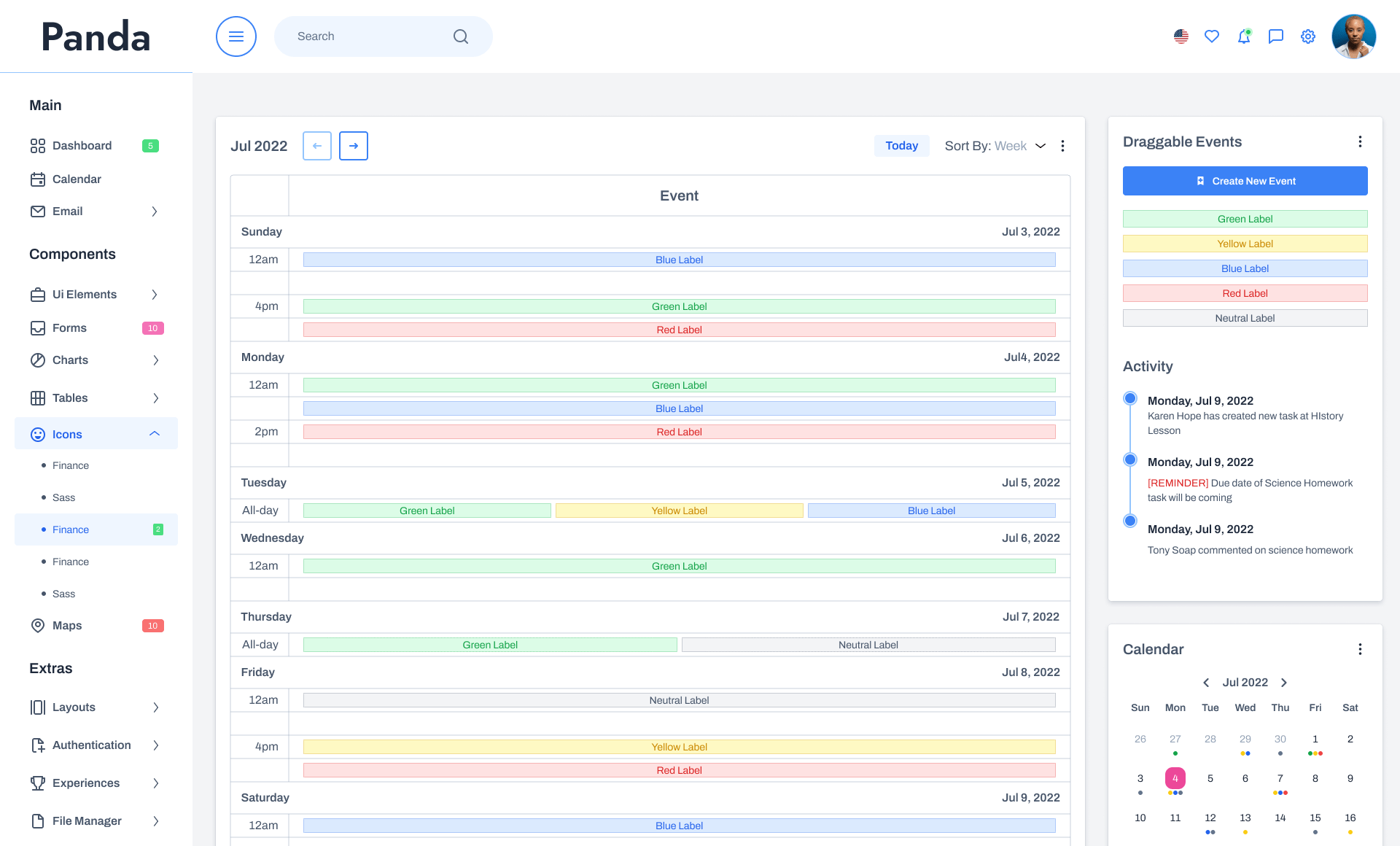Image resolution: width=1400 pixels, height=846 pixels.
Task: Open the hamburger menu toggle
Action: pyautogui.click(x=236, y=36)
